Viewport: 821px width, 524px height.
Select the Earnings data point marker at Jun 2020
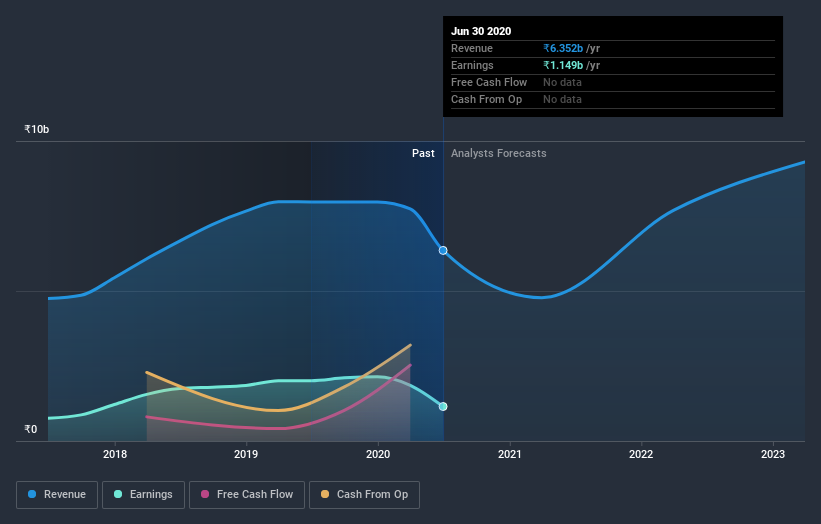click(x=443, y=407)
